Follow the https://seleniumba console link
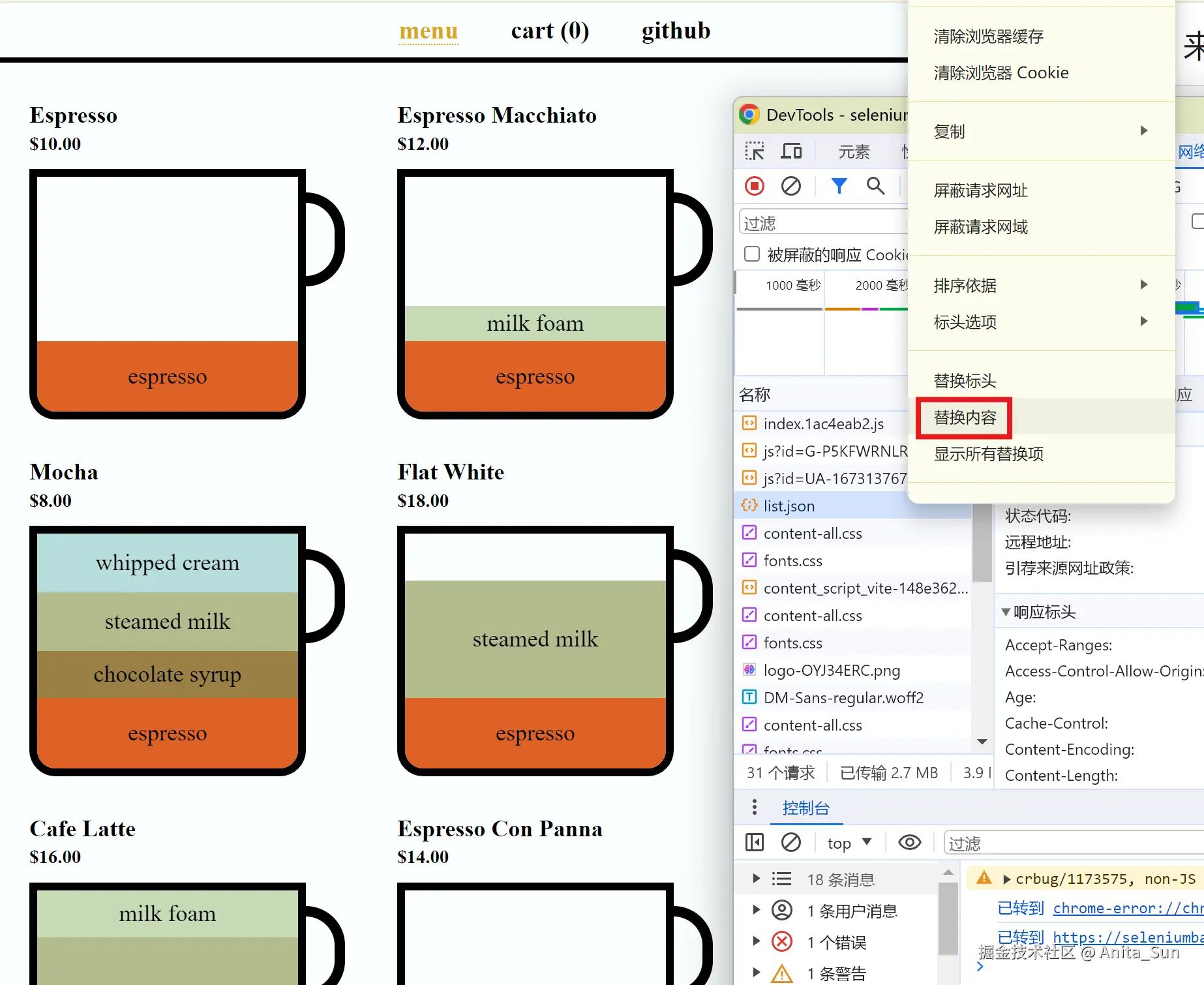 [1128, 937]
